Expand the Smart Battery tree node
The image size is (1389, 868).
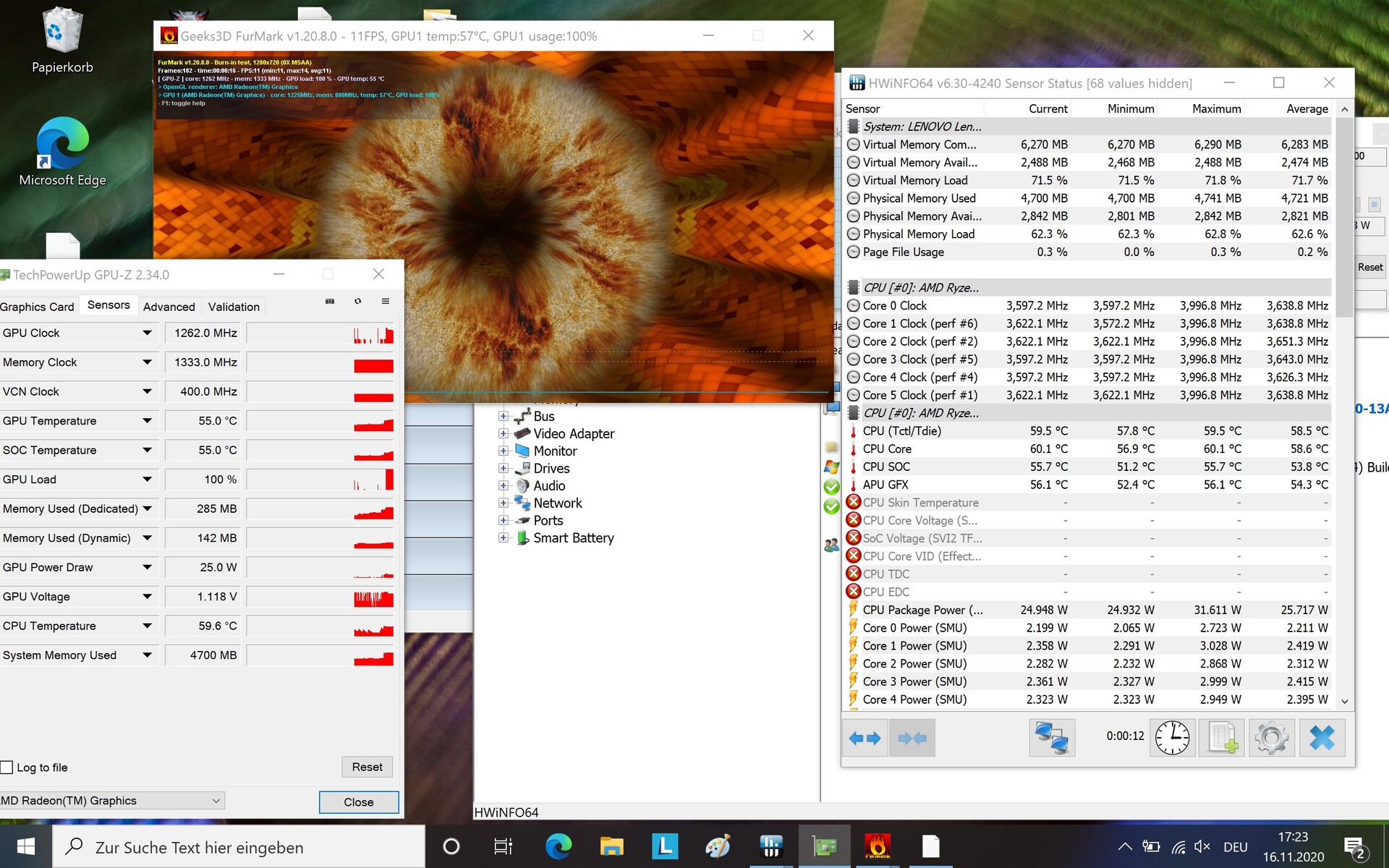coord(503,537)
